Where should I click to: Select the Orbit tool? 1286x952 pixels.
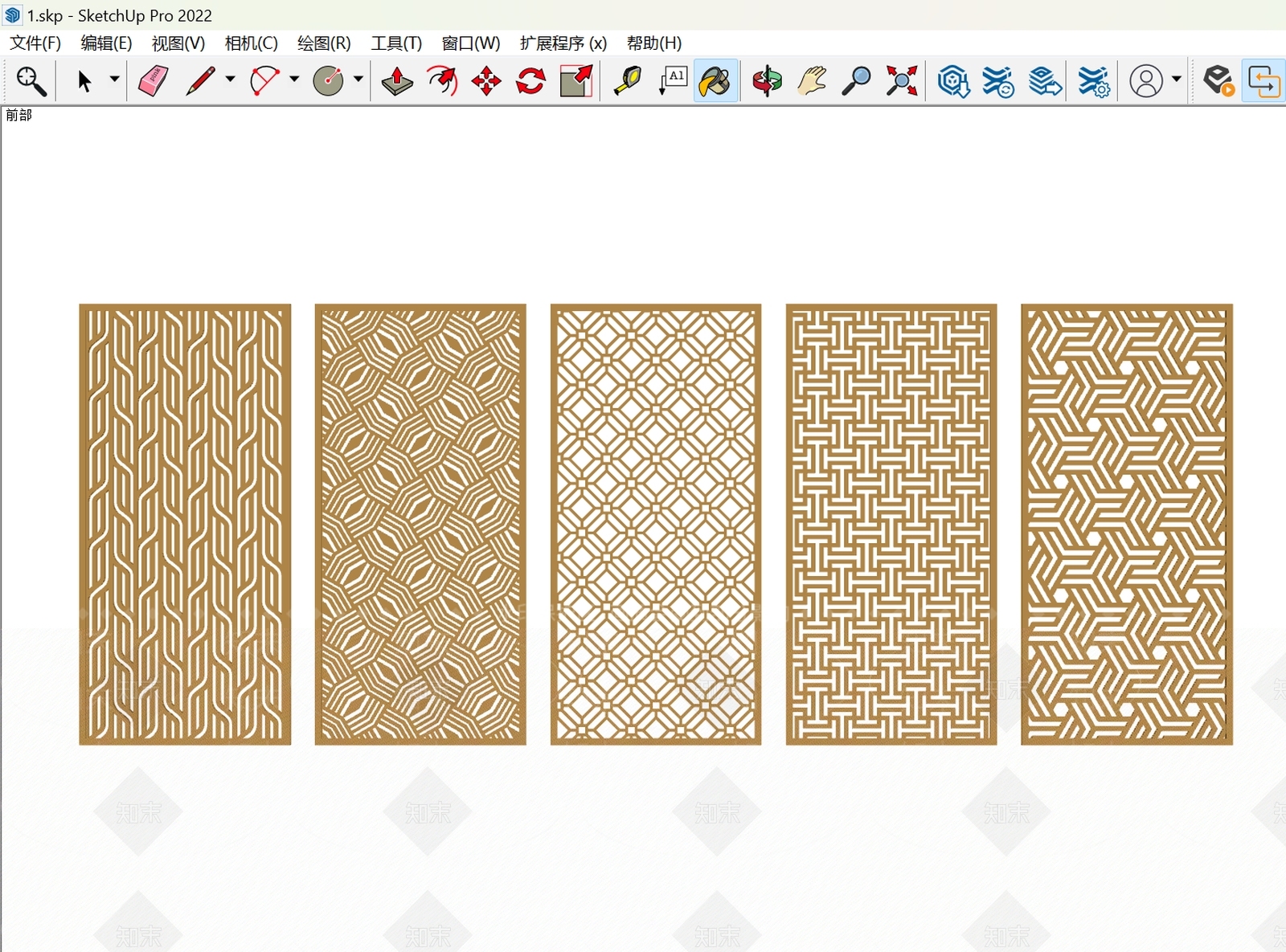coord(768,81)
